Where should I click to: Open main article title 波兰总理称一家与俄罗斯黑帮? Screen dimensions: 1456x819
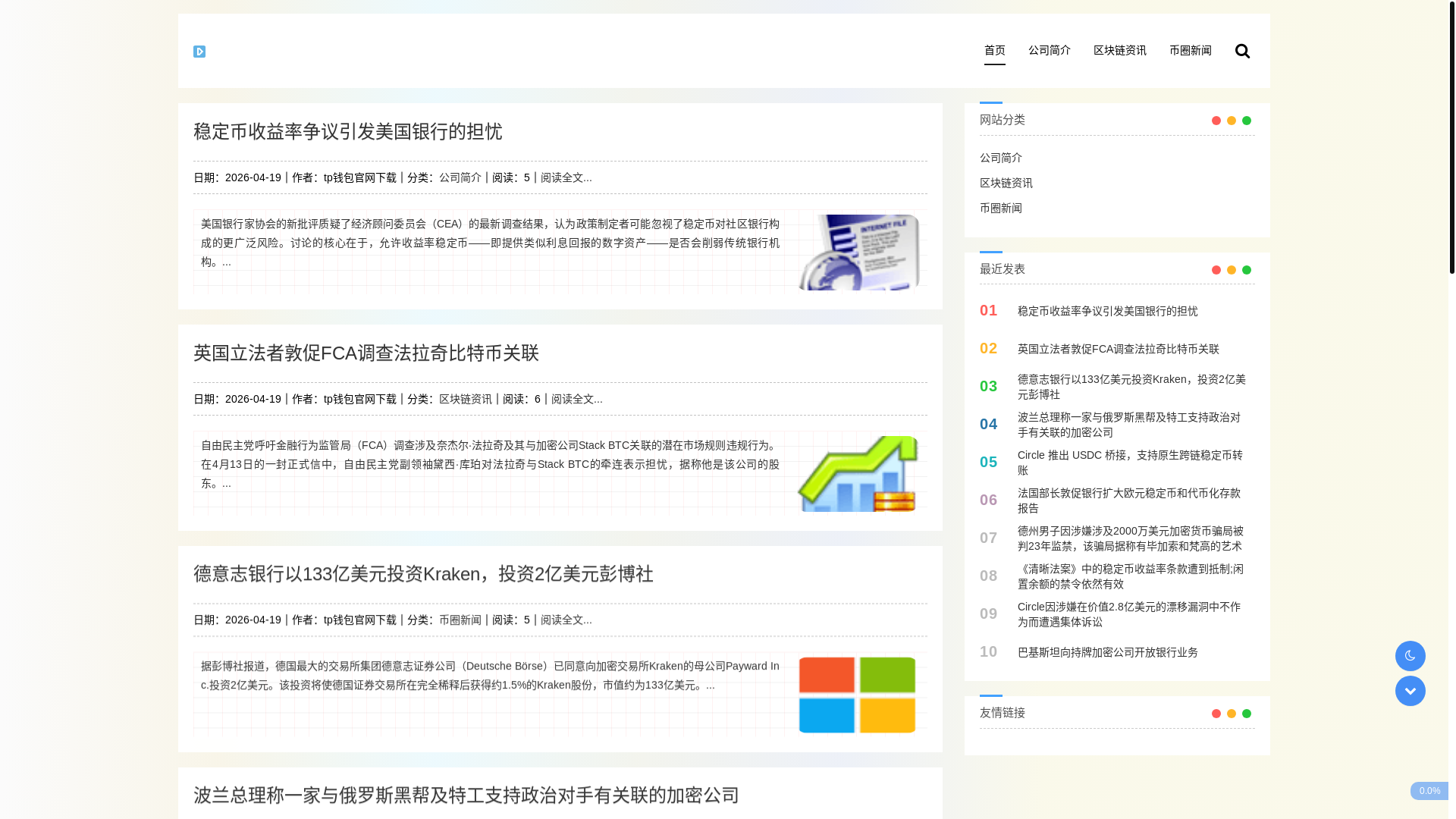(466, 795)
